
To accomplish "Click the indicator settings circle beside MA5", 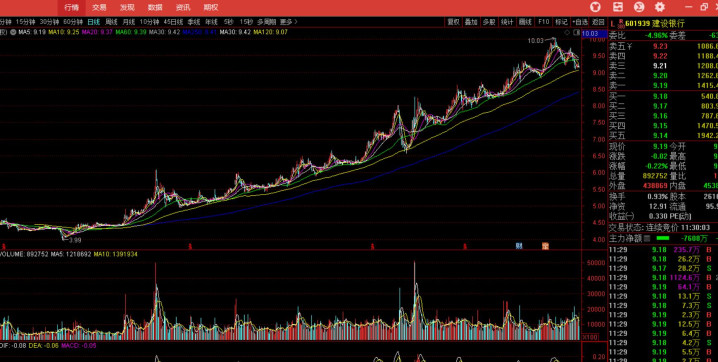I will tap(12, 32).
